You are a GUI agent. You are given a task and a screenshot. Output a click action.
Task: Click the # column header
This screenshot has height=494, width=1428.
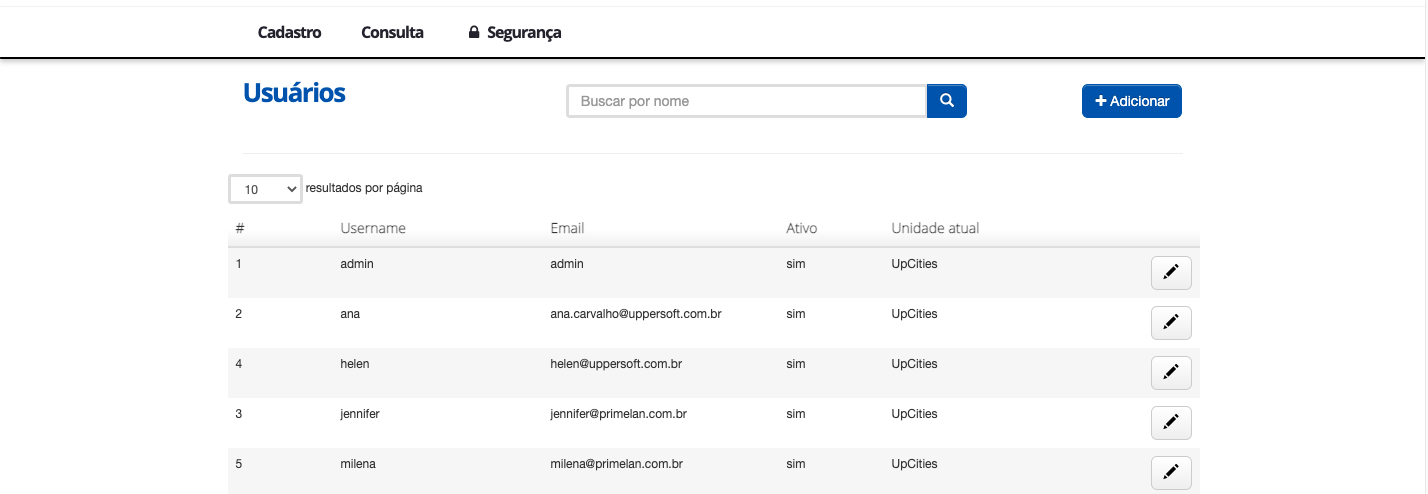click(x=240, y=228)
